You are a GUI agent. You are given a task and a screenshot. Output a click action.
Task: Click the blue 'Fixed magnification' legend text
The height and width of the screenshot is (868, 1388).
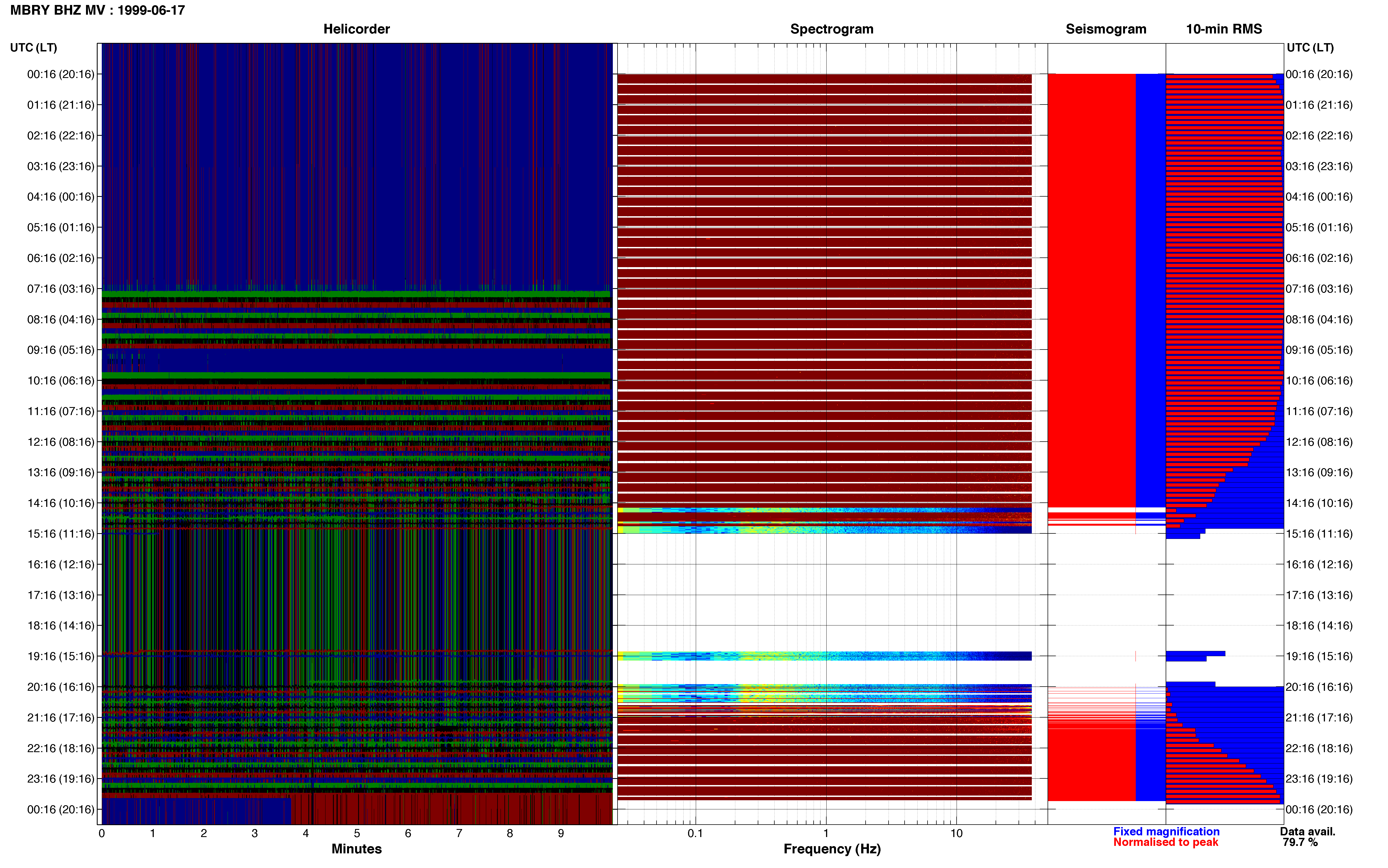(x=1166, y=832)
